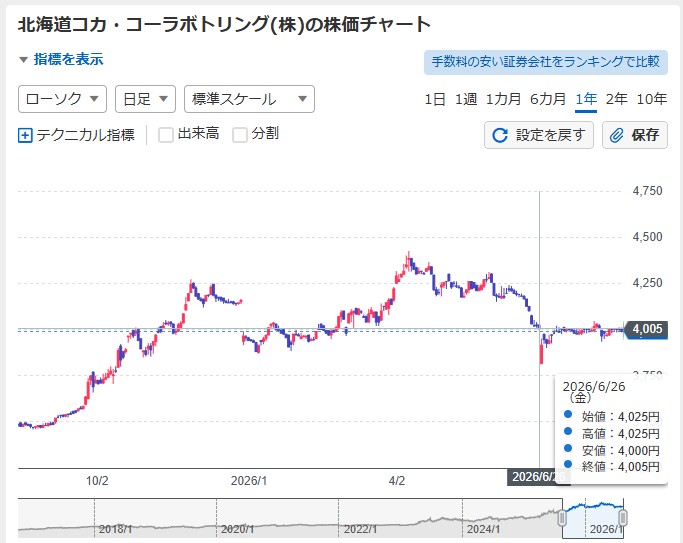The height and width of the screenshot is (543, 683).
Task: Click the 2024/1 area in overview timeline
Action: (x=484, y=529)
